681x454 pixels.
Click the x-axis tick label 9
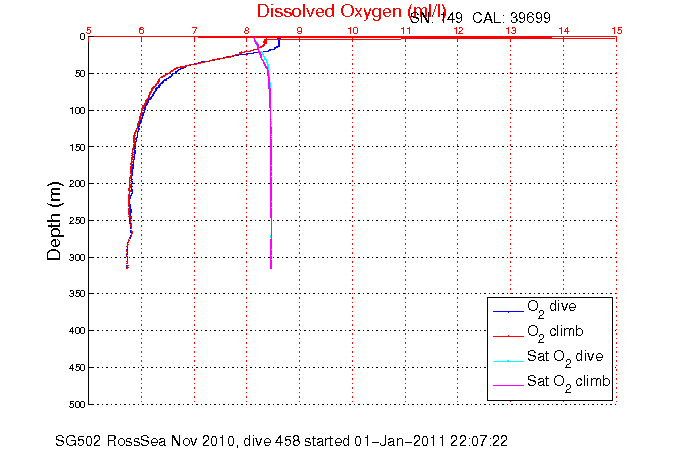299,30
